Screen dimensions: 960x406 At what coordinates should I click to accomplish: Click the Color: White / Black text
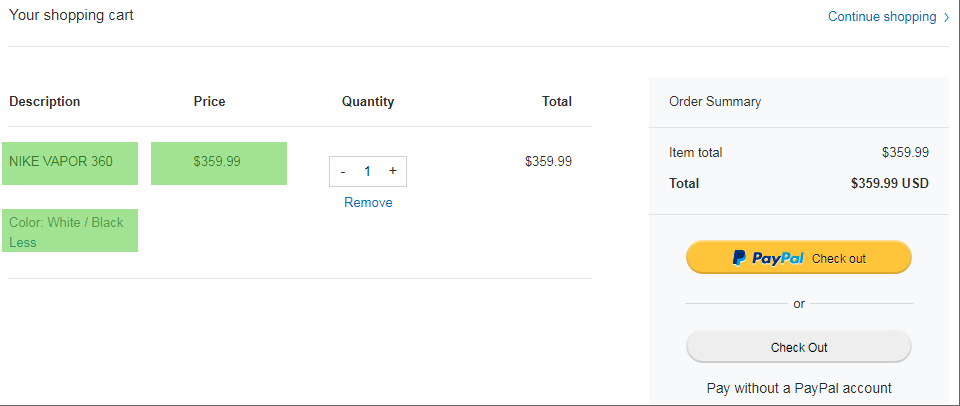[x=66, y=222]
